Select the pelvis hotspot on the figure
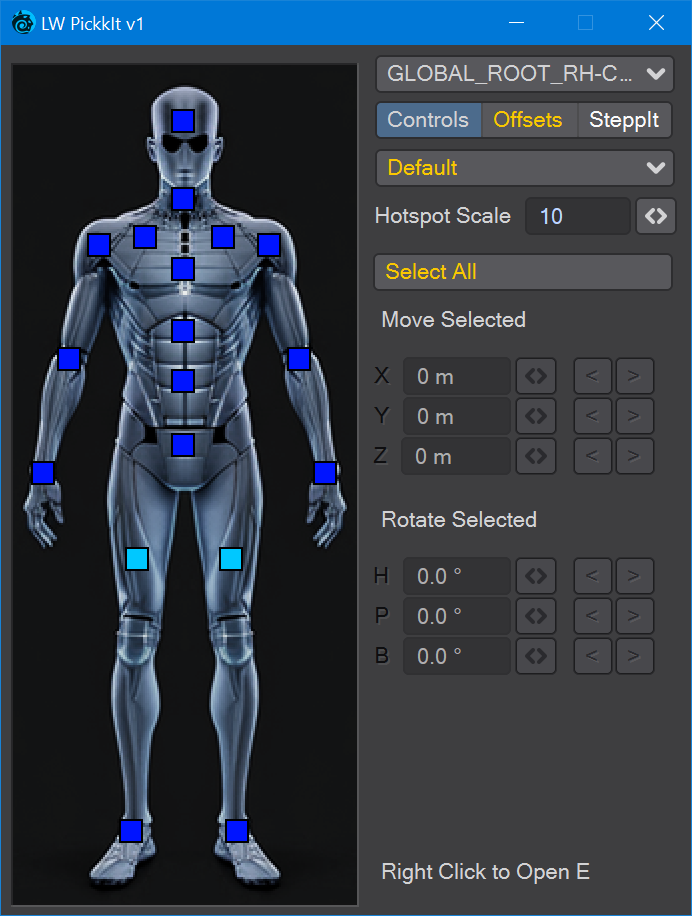The height and width of the screenshot is (916, 692). click(182, 445)
